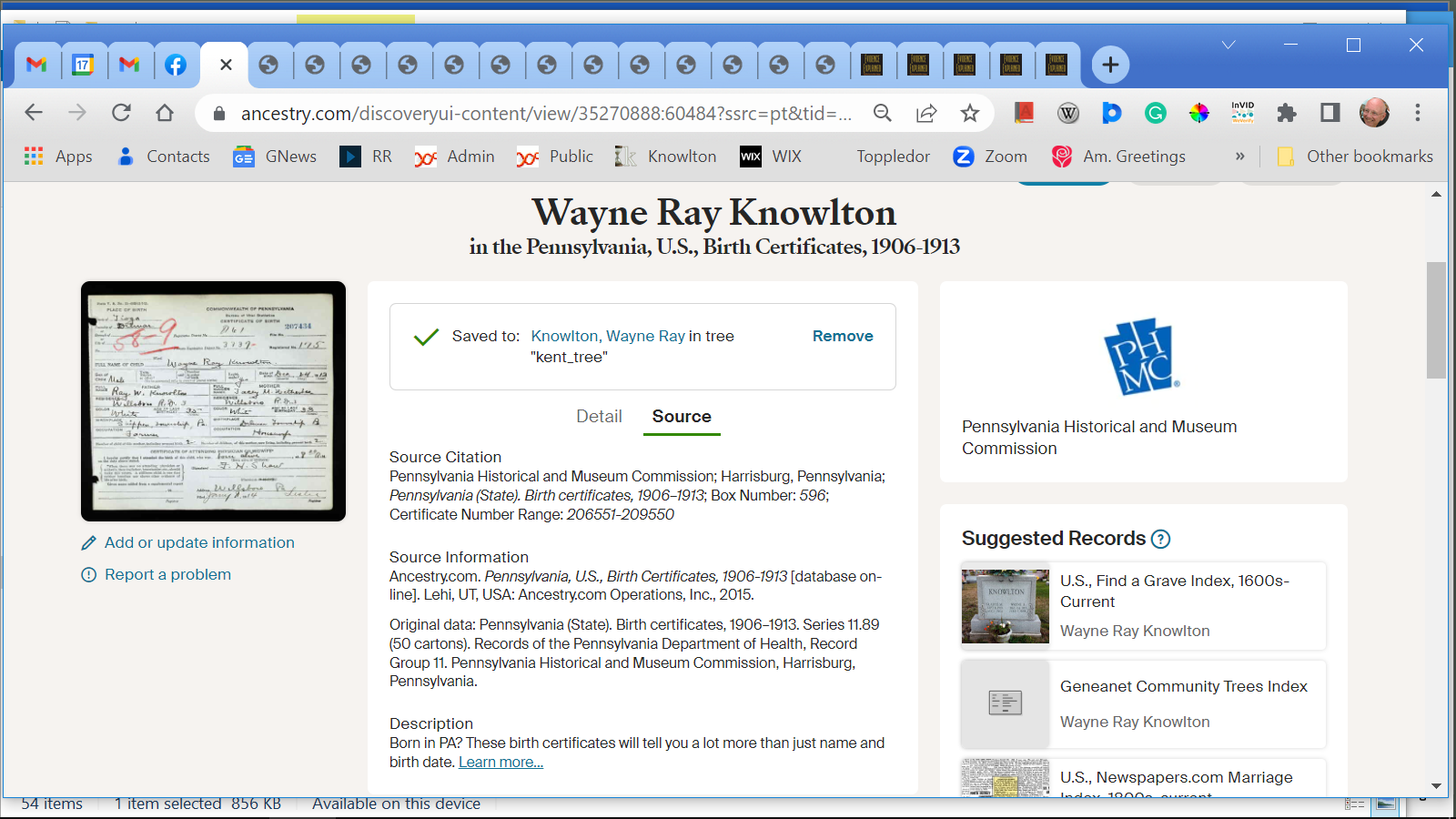1456x819 pixels.
Task: Open the Apps bookmark
Action: tap(58, 157)
